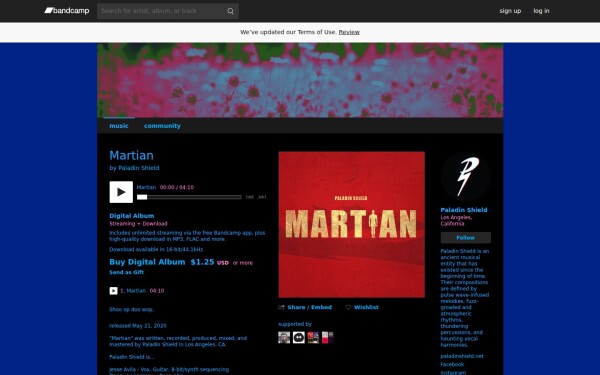Image resolution: width=600 pixels, height=375 pixels.
Task: Click the Share / Embed icon
Action: [x=281, y=307]
